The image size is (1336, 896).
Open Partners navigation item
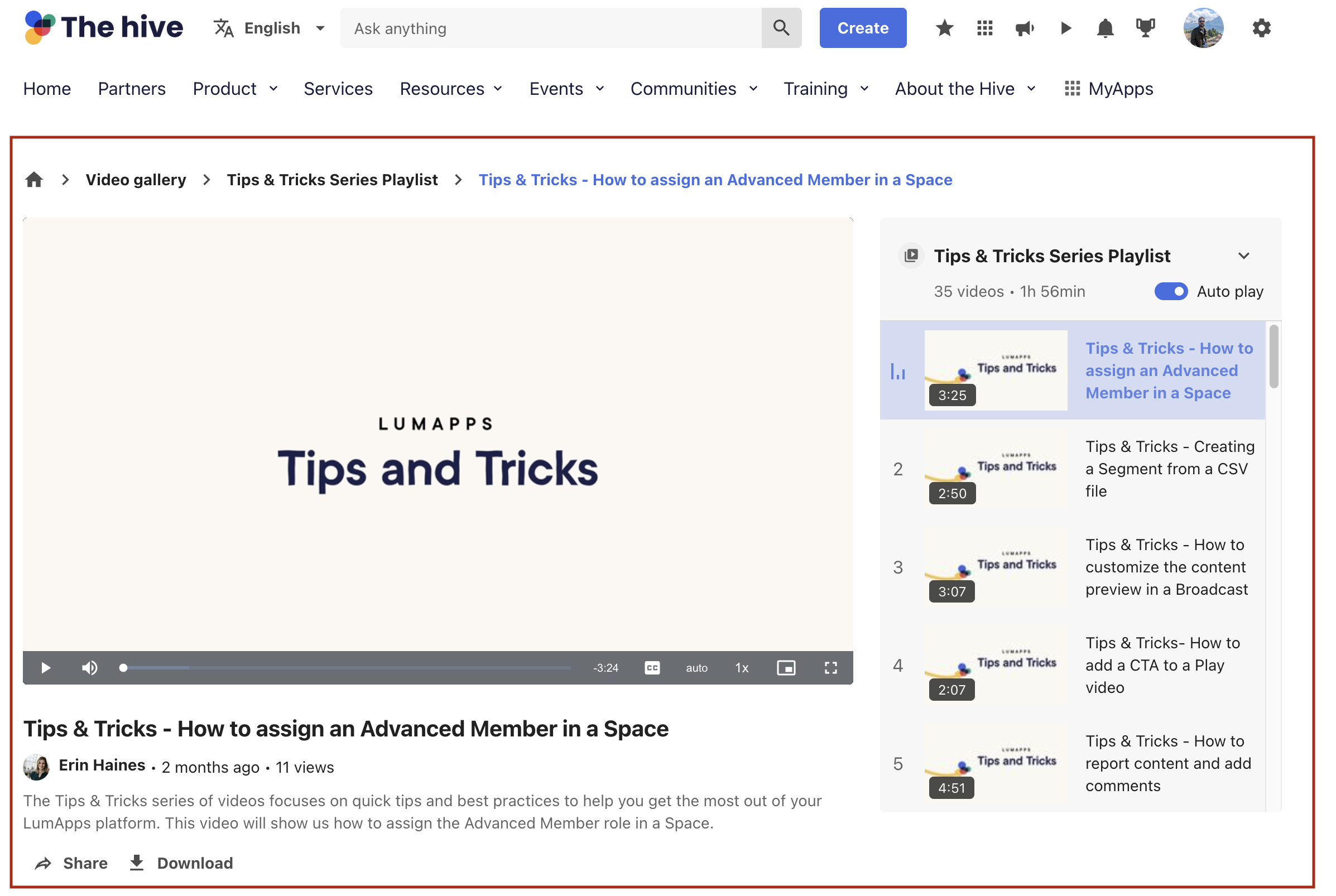(132, 89)
